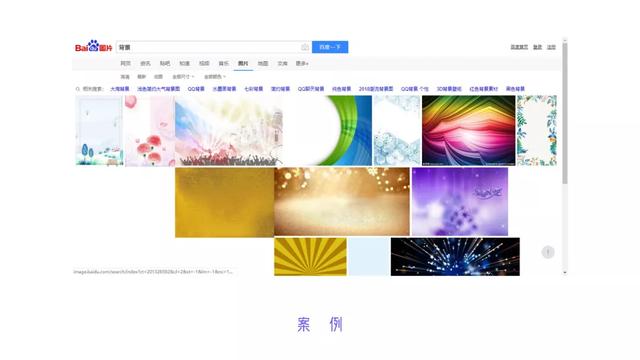The width and height of the screenshot is (640, 360).
Task: Click the scrollbar down arrow
Action: 565,272
